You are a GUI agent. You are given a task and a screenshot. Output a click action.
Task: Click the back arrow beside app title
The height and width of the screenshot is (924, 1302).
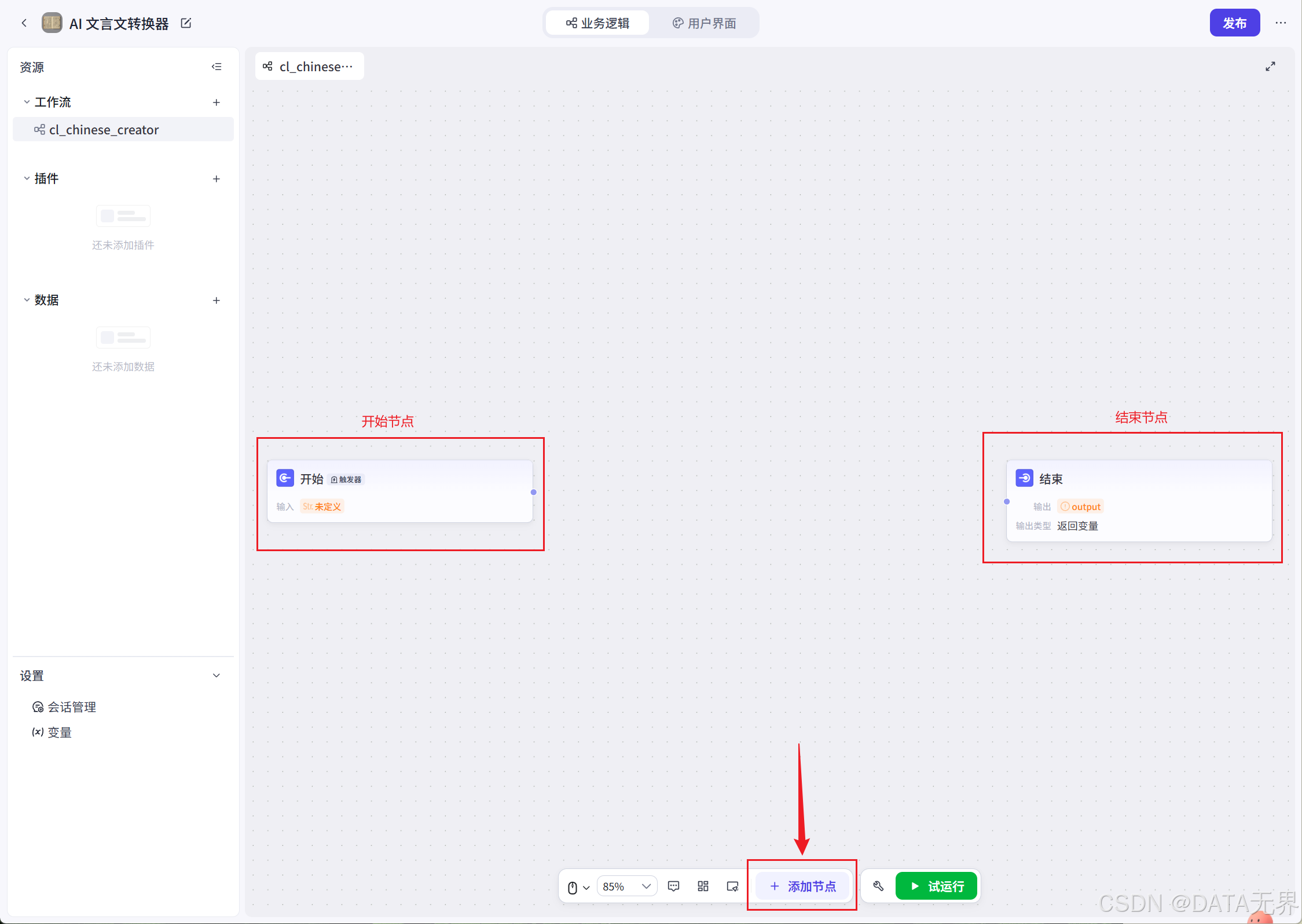pos(24,23)
